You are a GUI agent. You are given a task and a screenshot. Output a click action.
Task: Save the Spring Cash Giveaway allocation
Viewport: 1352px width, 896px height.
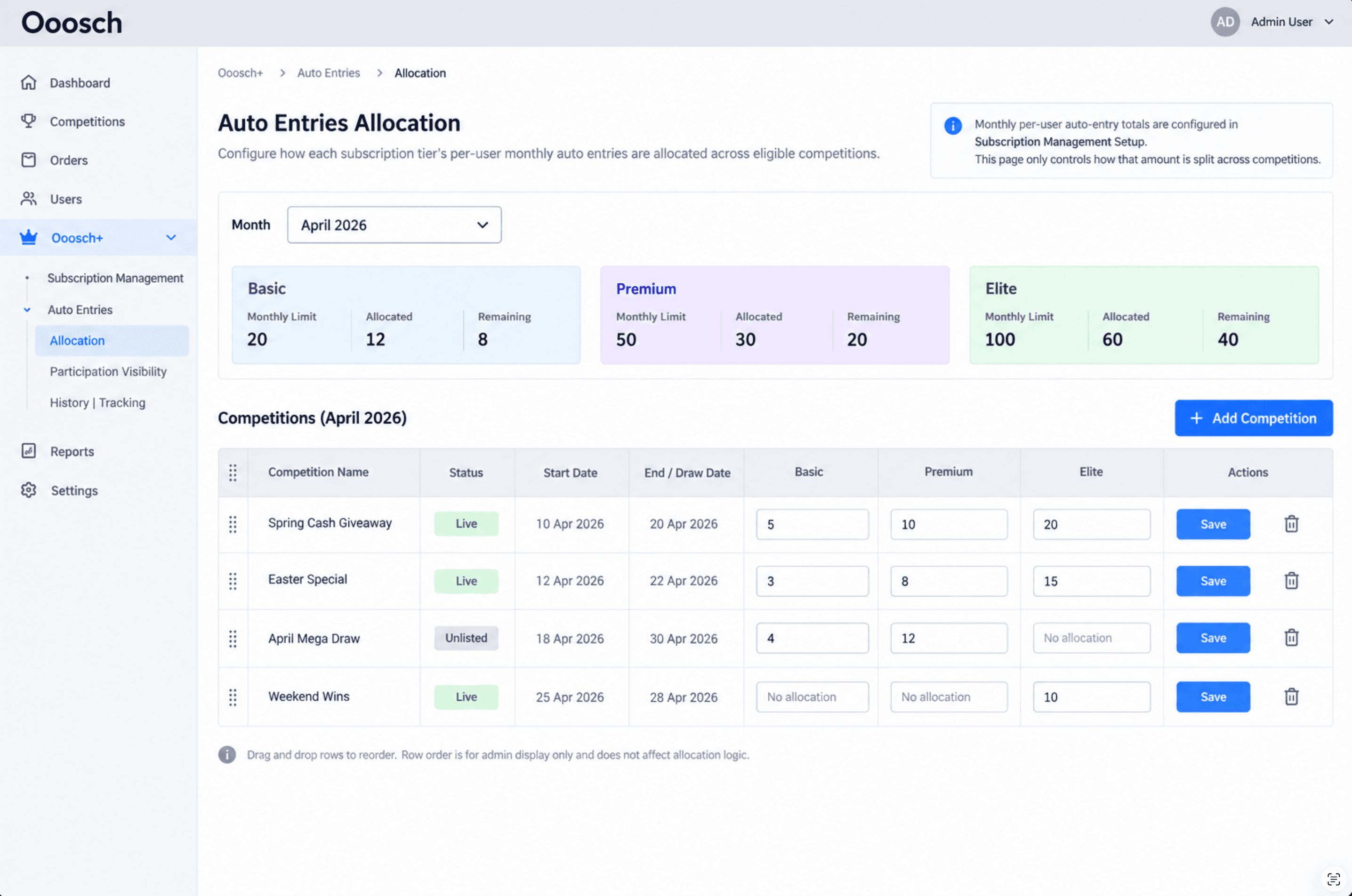click(x=1213, y=524)
